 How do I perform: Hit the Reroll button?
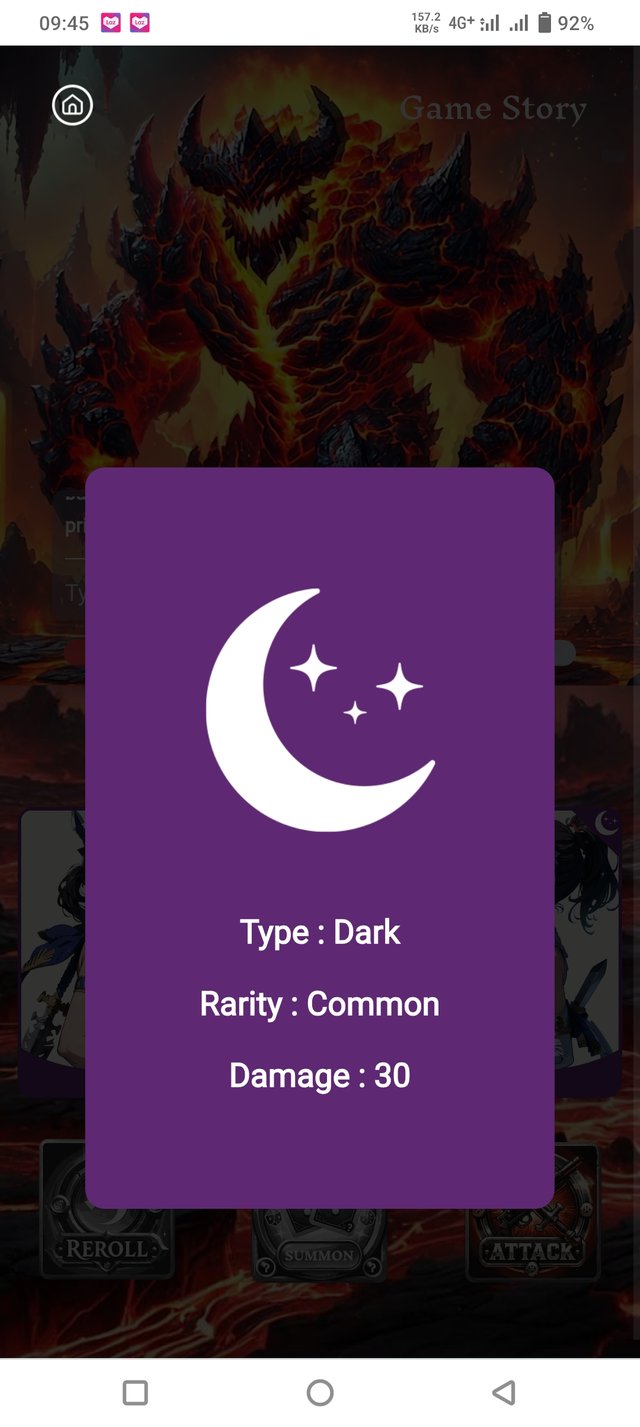pos(107,1211)
